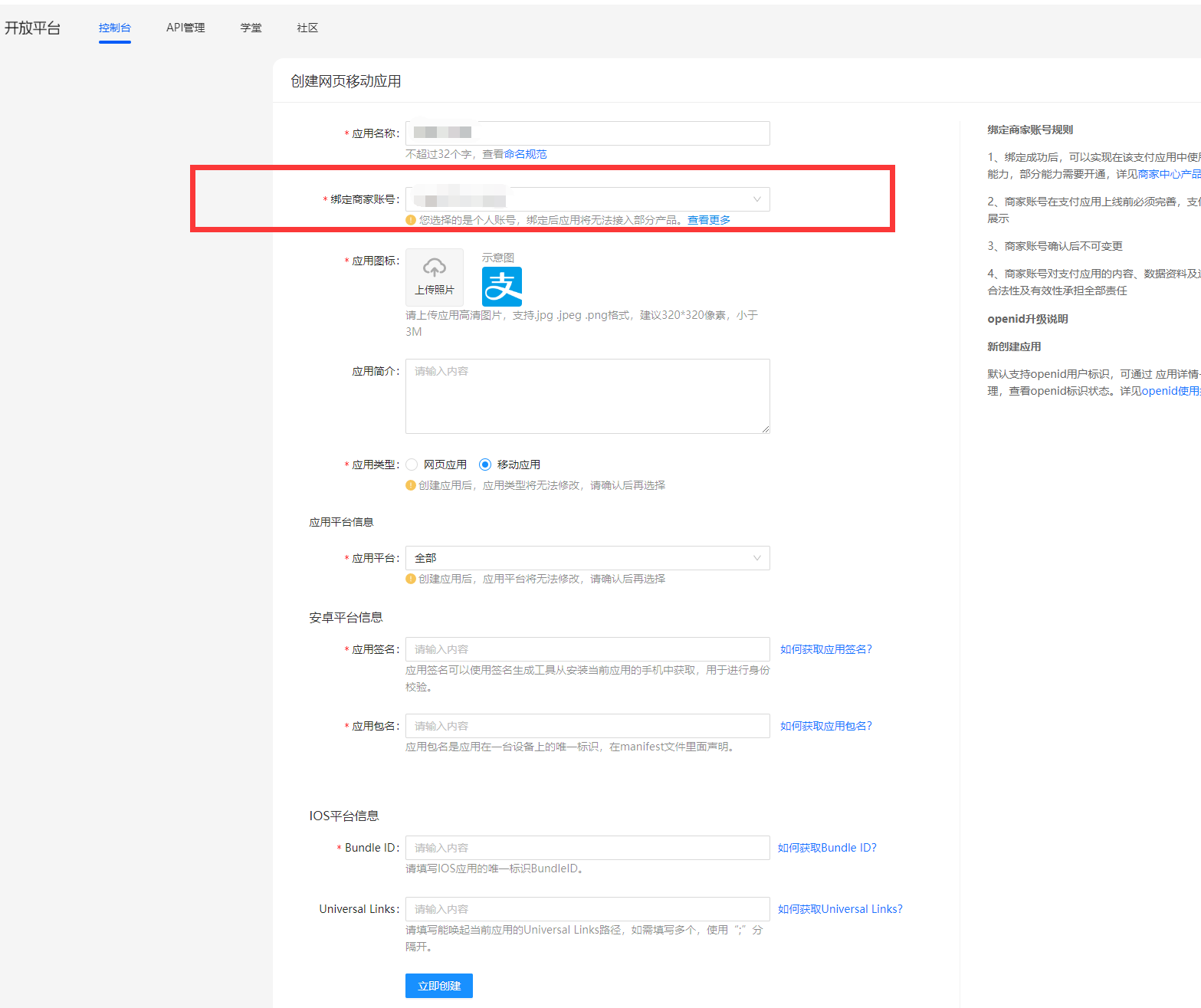Viewport: 1201px width, 1008px height.
Task: Click the 查看更多 link
Action: [709, 220]
